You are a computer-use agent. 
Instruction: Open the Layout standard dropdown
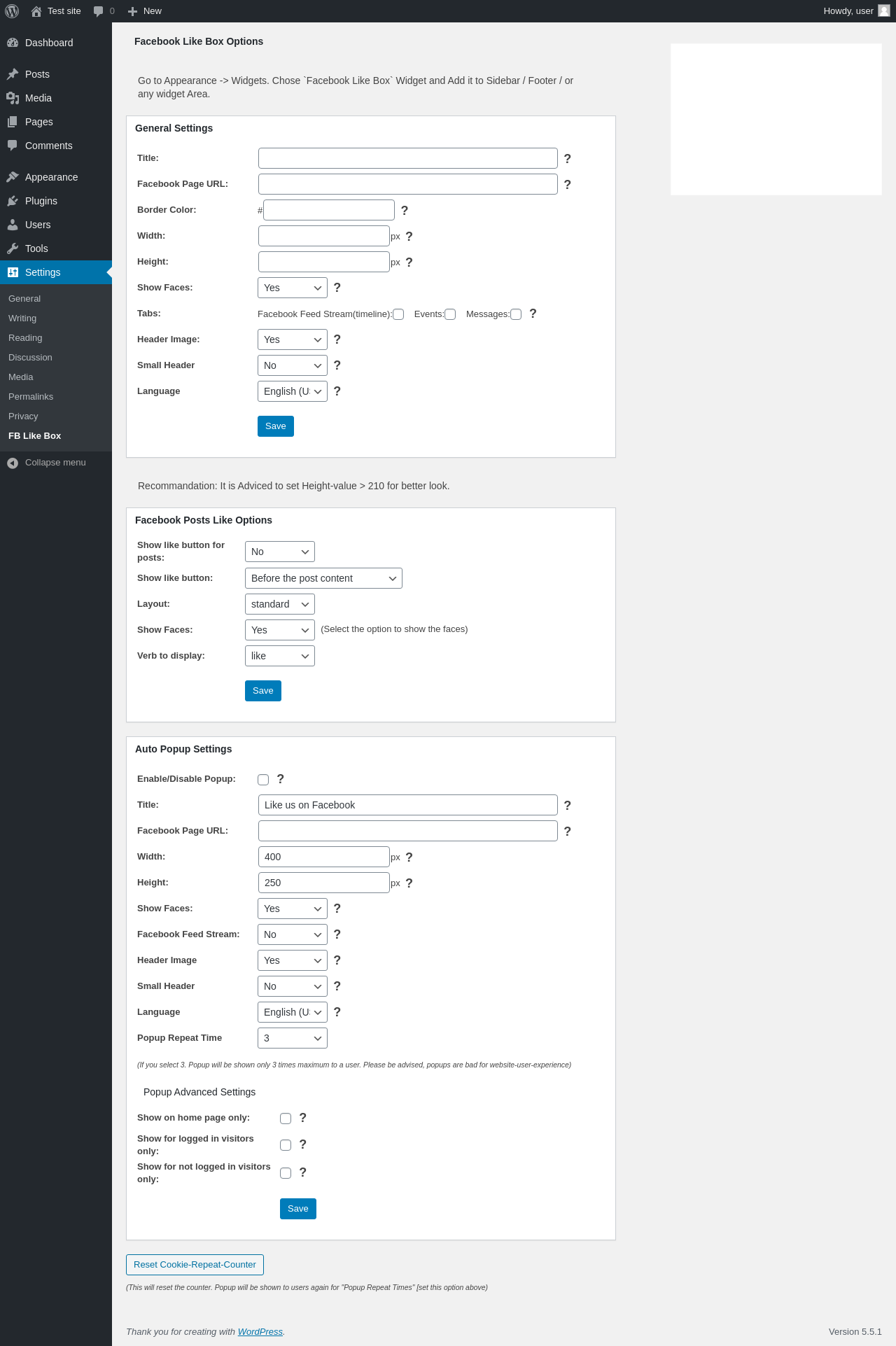[280, 604]
